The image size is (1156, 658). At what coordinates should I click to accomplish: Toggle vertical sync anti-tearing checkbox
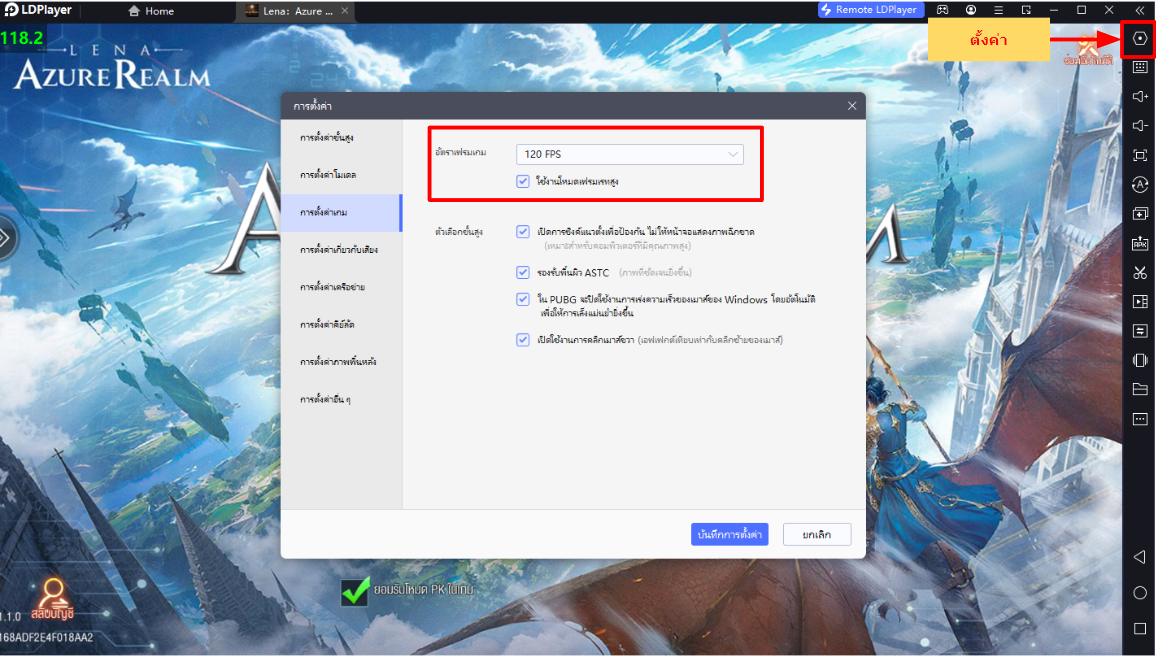click(x=523, y=231)
